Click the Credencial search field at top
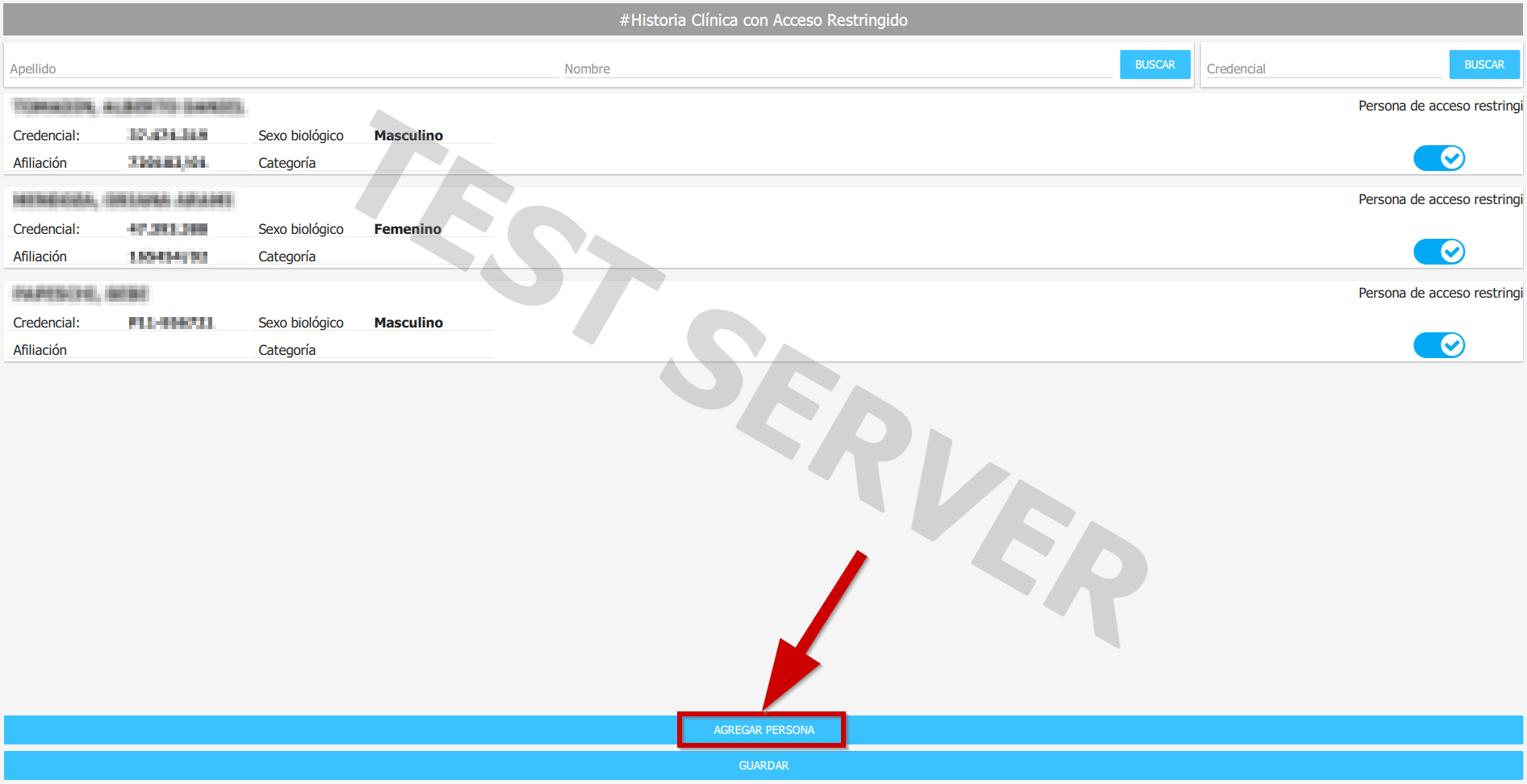Screen dimensions: 1527x784 1322,69
